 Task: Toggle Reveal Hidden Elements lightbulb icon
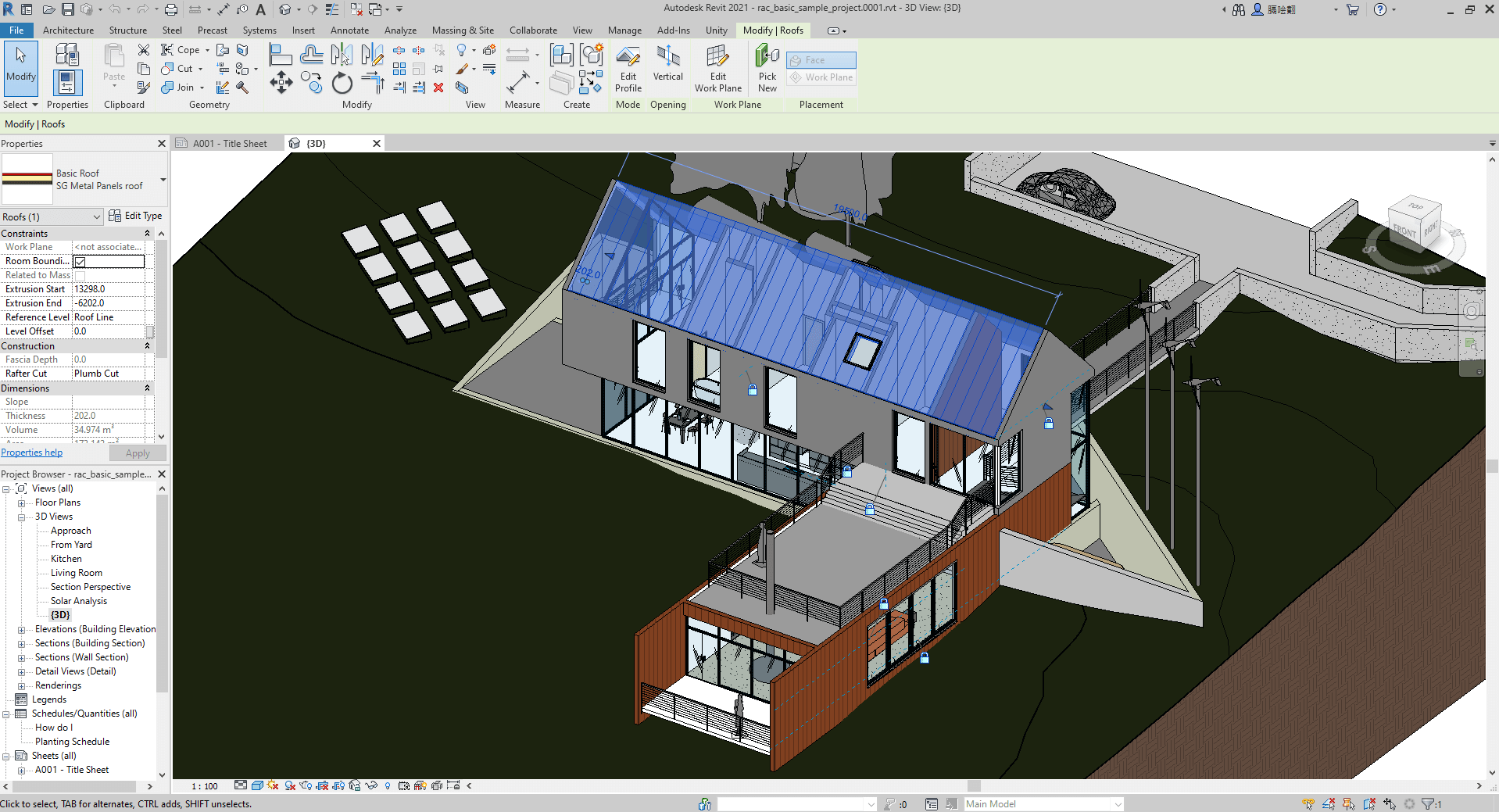click(x=388, y=786)
